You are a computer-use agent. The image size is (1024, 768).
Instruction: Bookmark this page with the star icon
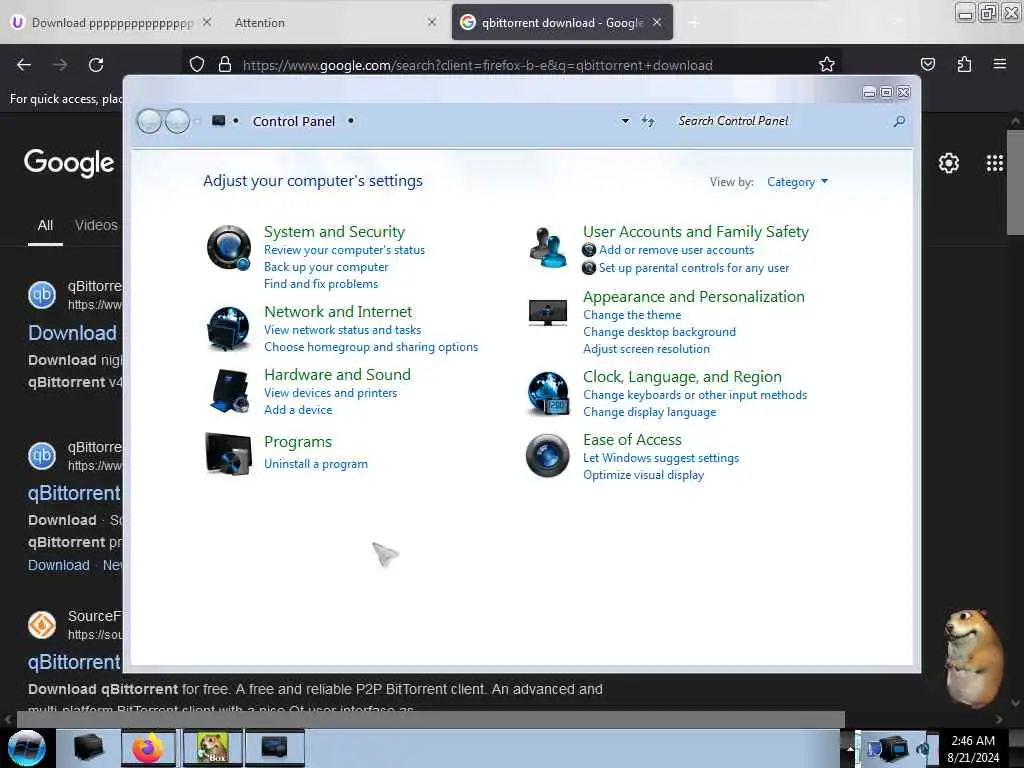(827, 64)
